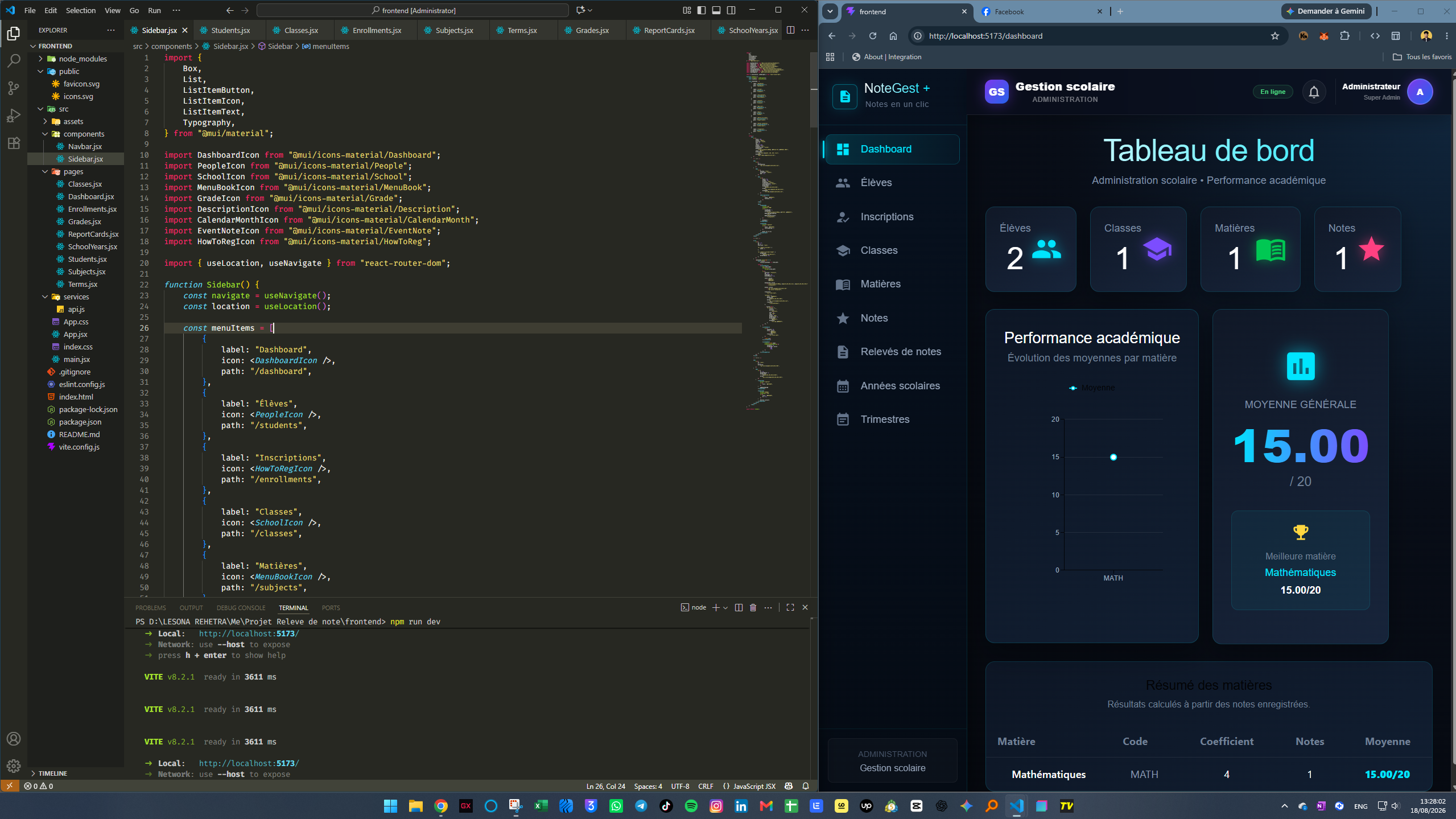This screenshot has height=819, width=1456.
Task: Go to browser home page
Action: click(x=893, y=36)
